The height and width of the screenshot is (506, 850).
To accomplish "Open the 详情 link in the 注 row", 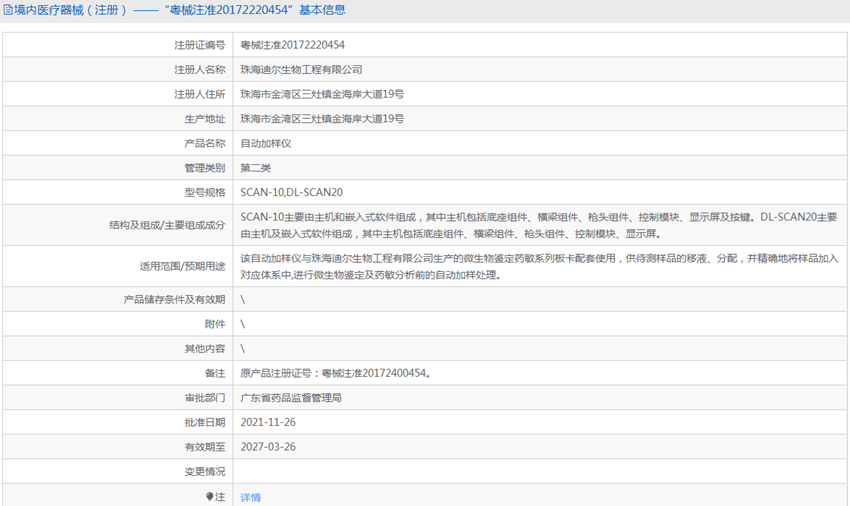I will click(x=250, y=497).
